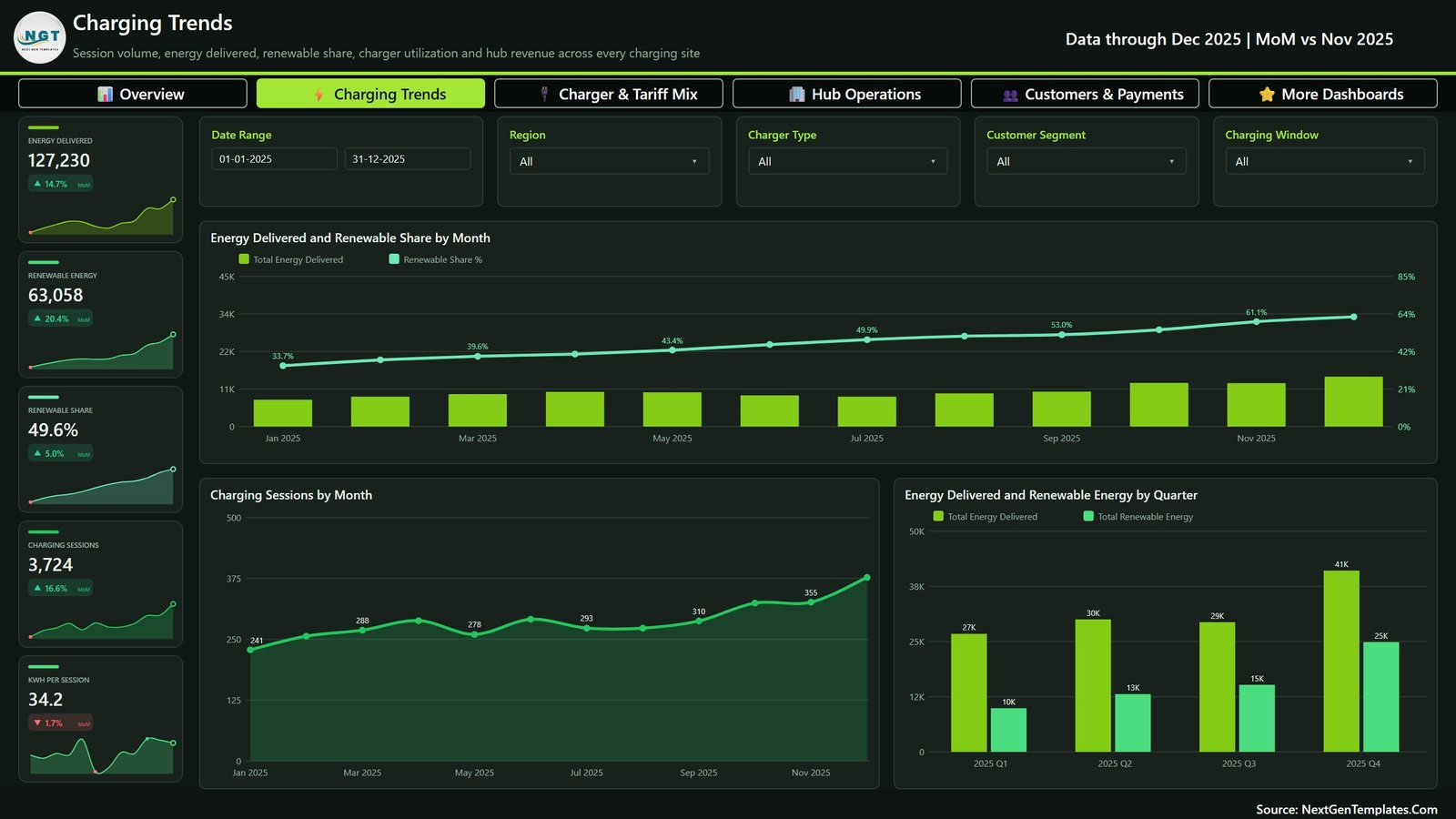Click the Dec 2025 monthly energy bar
This screenshot has width=1456, height=819.
click(x=1353, y=401)
